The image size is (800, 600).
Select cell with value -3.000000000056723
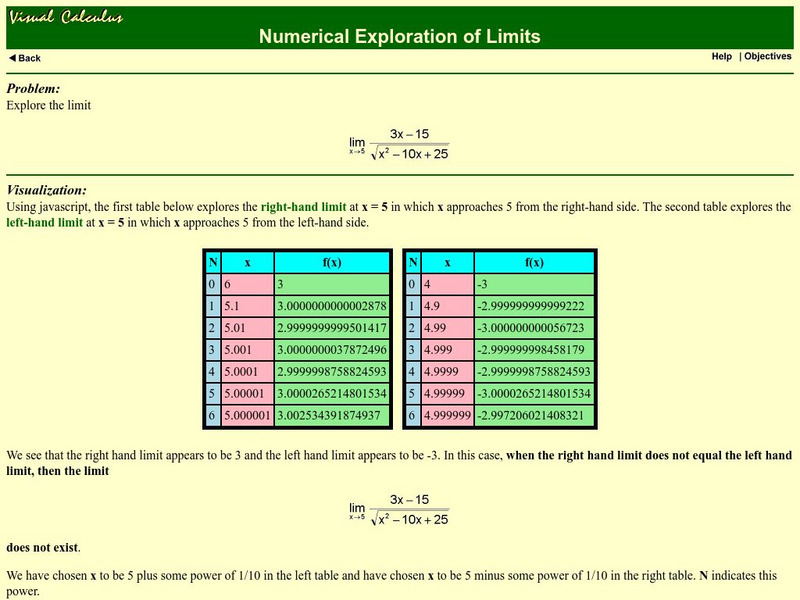click(x=535, y=328)
